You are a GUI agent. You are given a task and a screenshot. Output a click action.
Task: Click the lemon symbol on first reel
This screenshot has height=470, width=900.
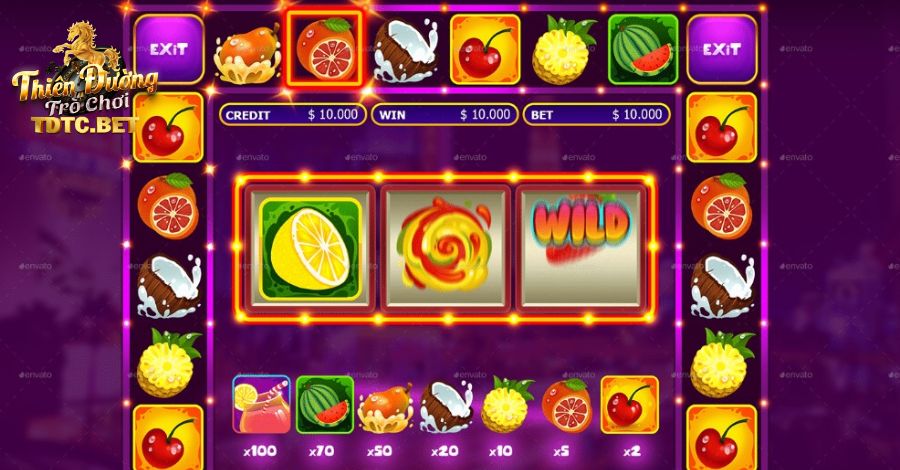(x=311, y=248)
